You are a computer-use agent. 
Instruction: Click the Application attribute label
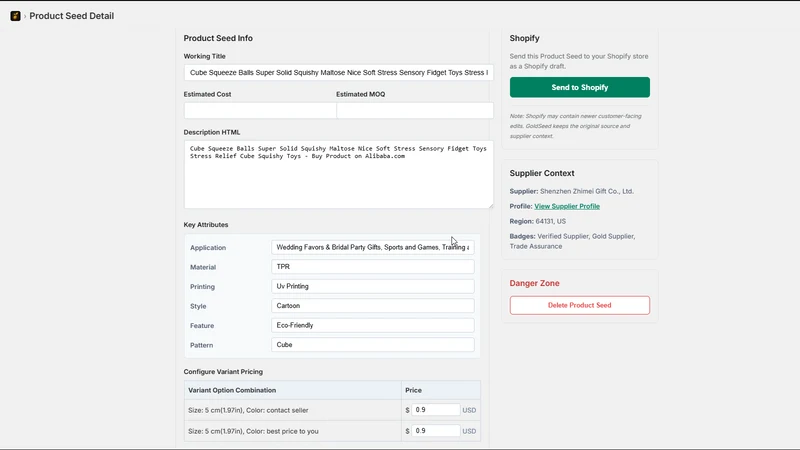[208, 247]
